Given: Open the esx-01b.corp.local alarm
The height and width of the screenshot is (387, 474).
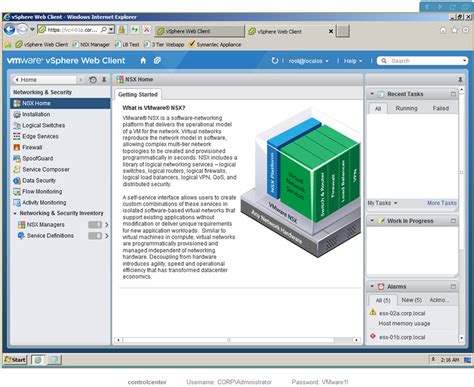Looking at the screenshot, I should pyautogui.click(x=402, y=337).
